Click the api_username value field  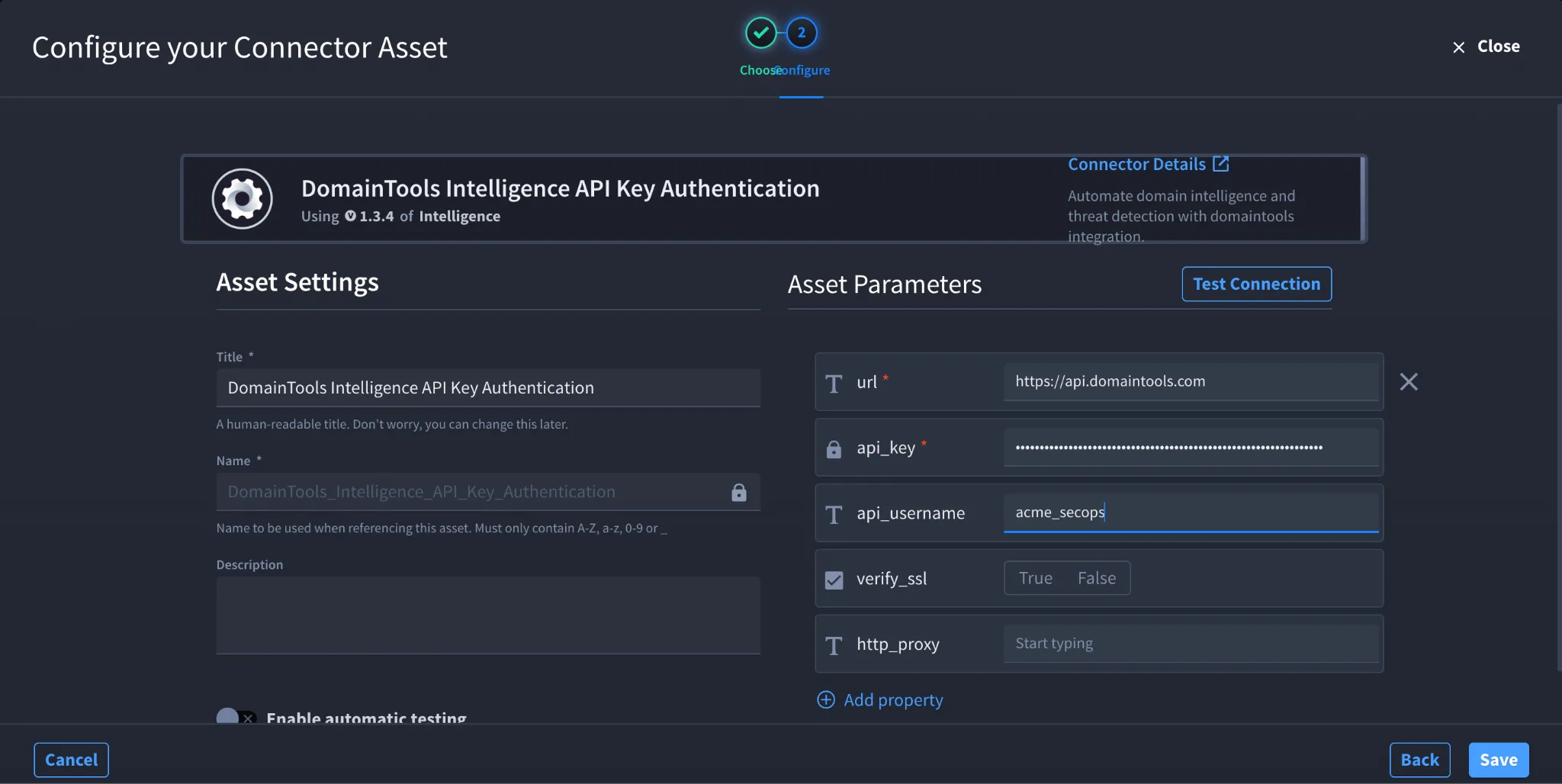point(1191,512)
